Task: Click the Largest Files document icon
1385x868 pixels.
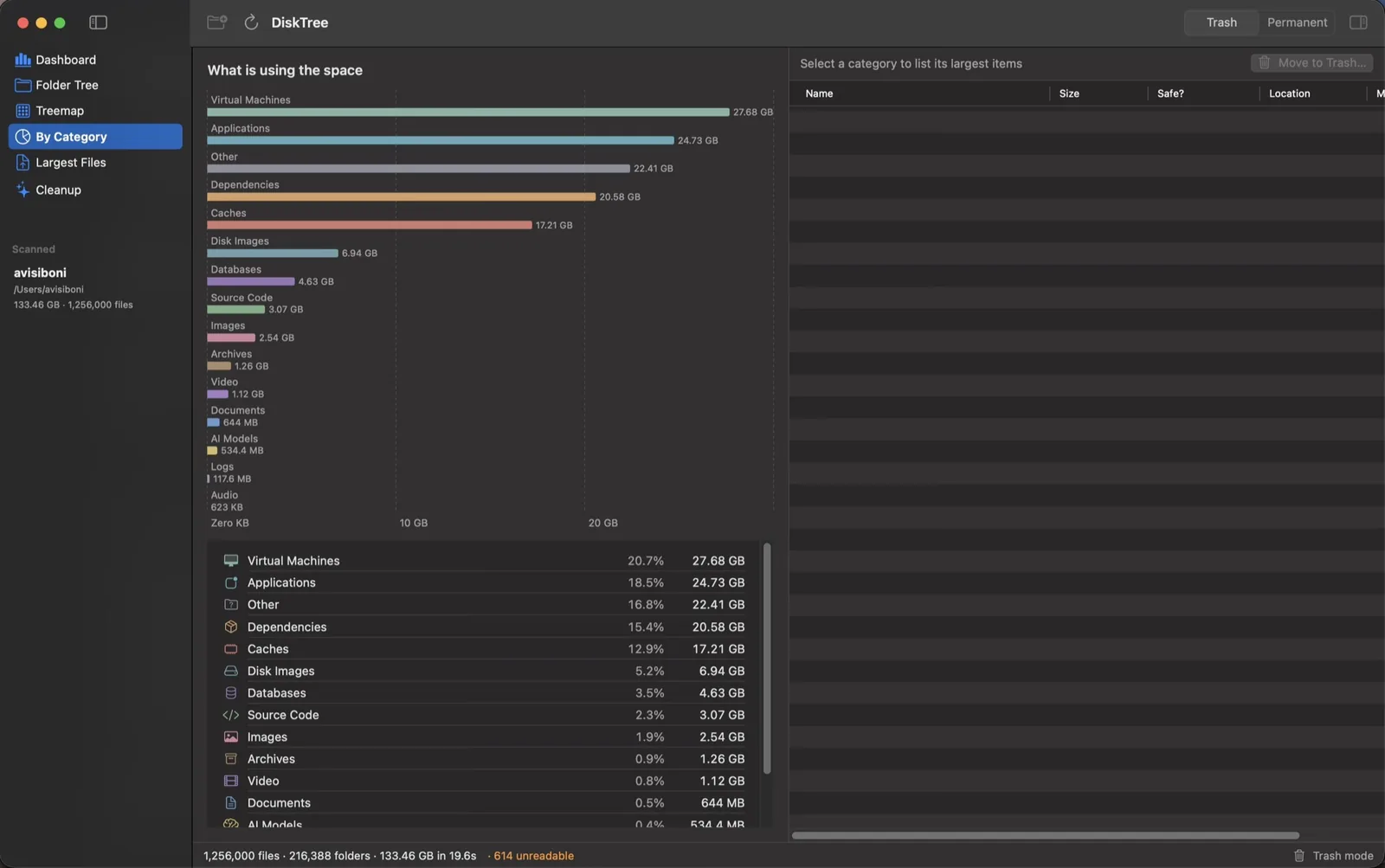Action: (x=23, y=163)
